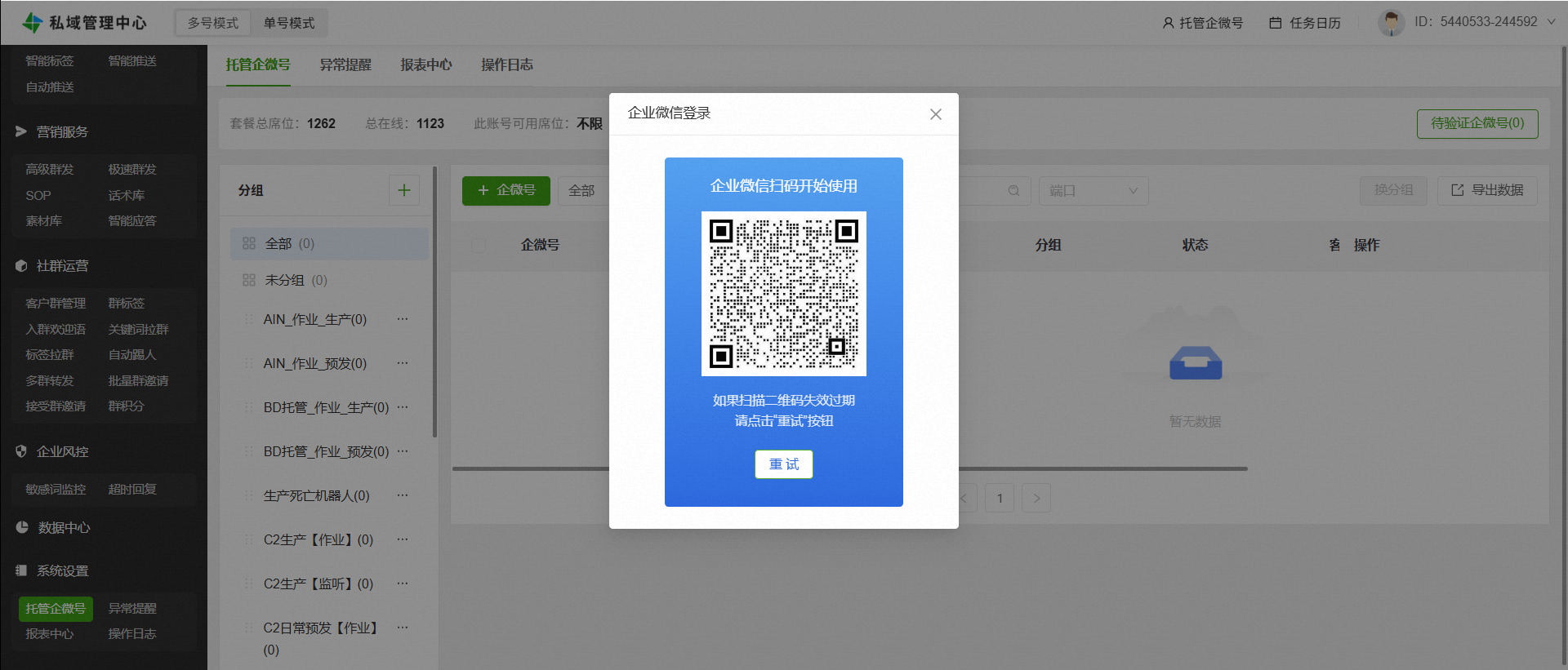Open more options for AIN_作业_预发(0)
The image size is (1568, 670).
[403, 363]
